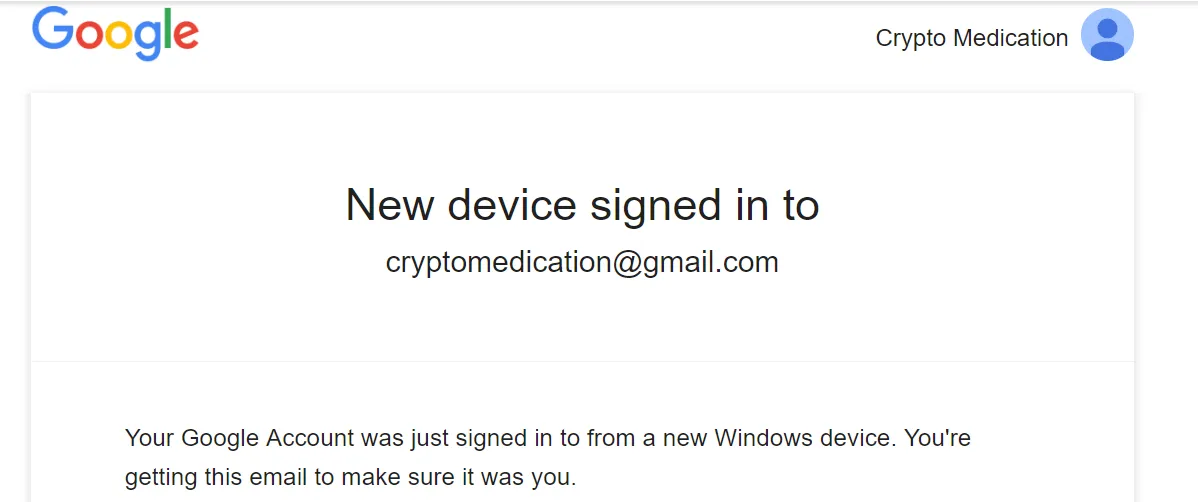Select the Crypto Medication account name
The image size is (1198, 502).
972,37
